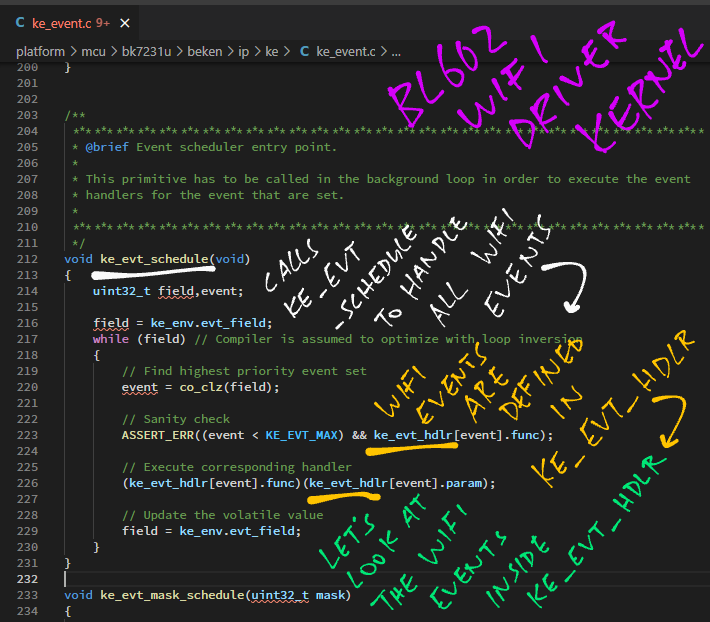This screenshot has width=710, height=622.
Task: Open the 'mcu' breadcrumb folder
Action: 92,51
